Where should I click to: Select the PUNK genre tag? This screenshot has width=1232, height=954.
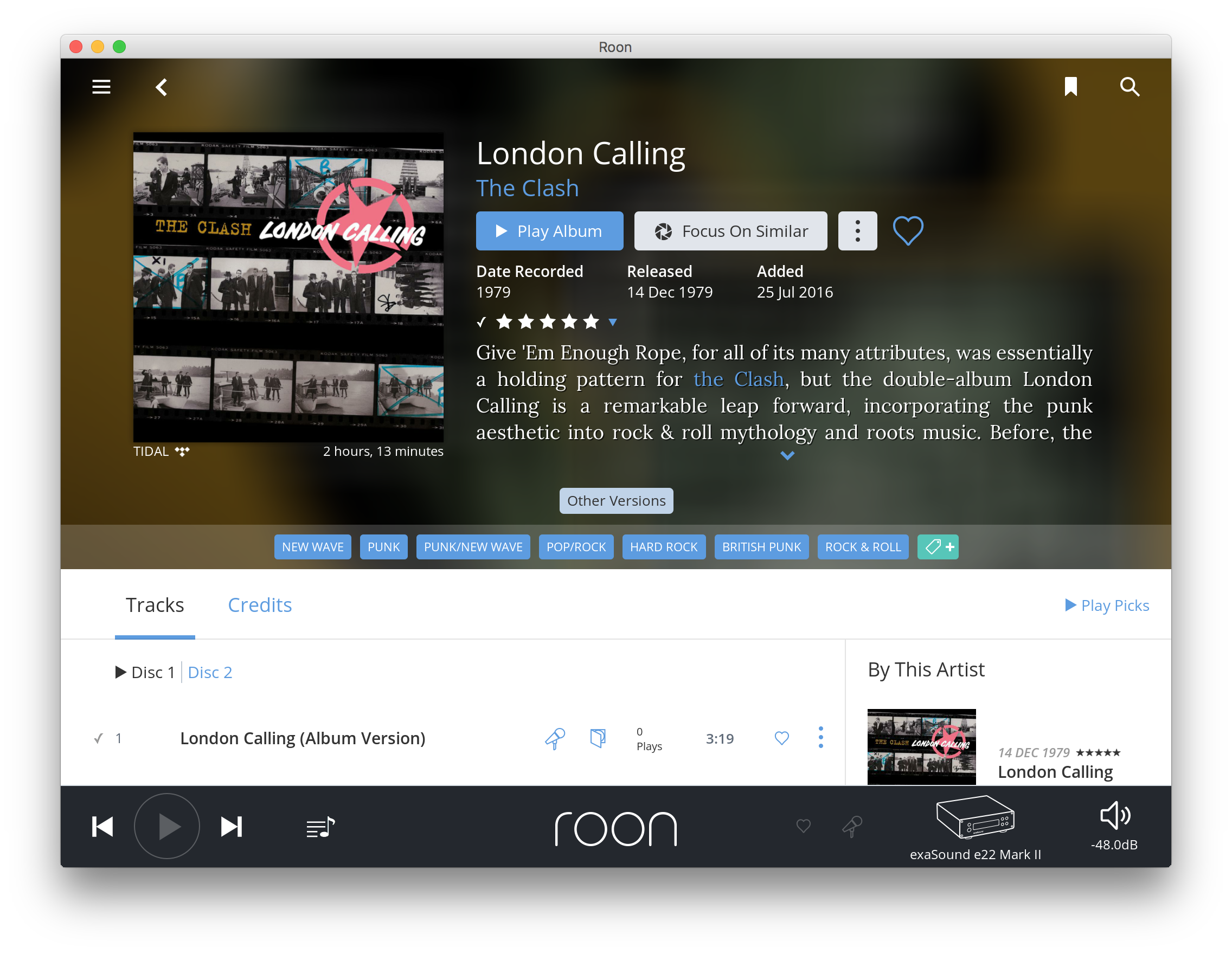click(x=383, y=547)
